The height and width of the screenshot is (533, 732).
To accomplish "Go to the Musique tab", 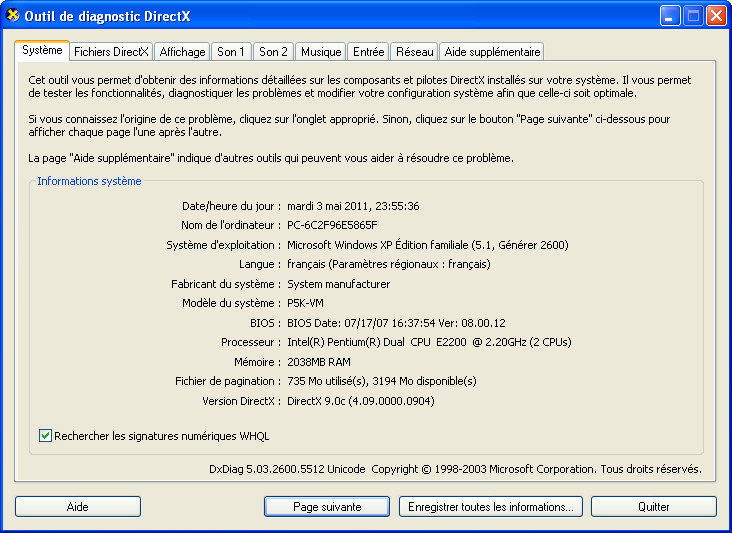I will 321,52.
